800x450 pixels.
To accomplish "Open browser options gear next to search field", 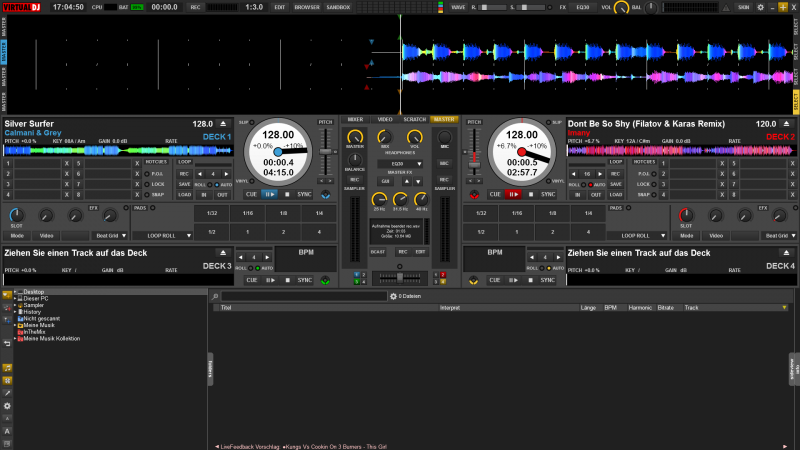I will click(393, 296).
